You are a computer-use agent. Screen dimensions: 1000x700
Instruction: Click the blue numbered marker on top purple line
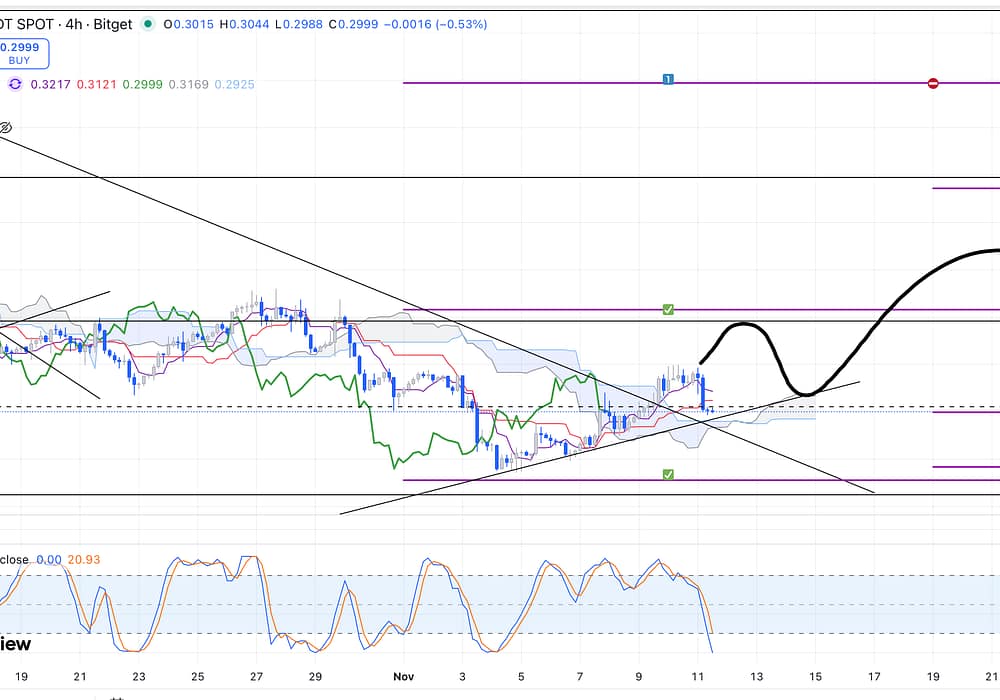pyautogui.click(x=668, y=79)
